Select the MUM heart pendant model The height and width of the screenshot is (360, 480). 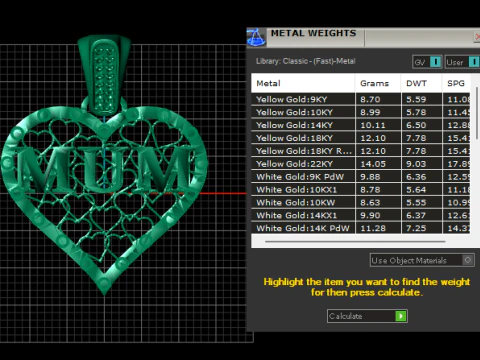click(104, 200)
